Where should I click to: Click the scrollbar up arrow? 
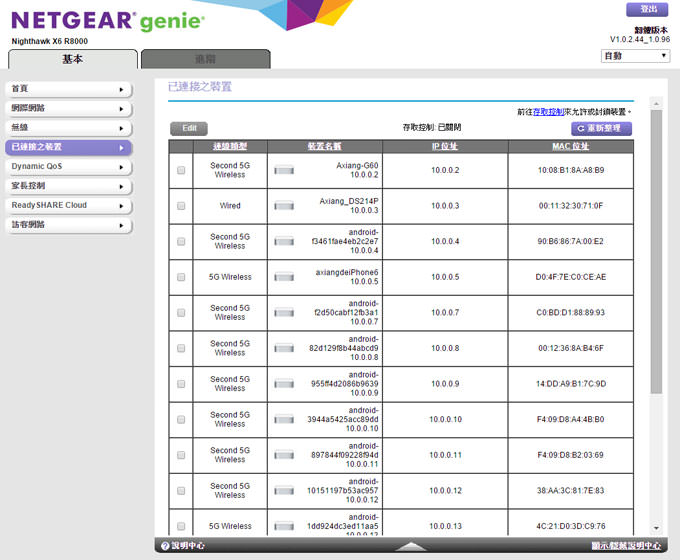click(x=656, y=104)
